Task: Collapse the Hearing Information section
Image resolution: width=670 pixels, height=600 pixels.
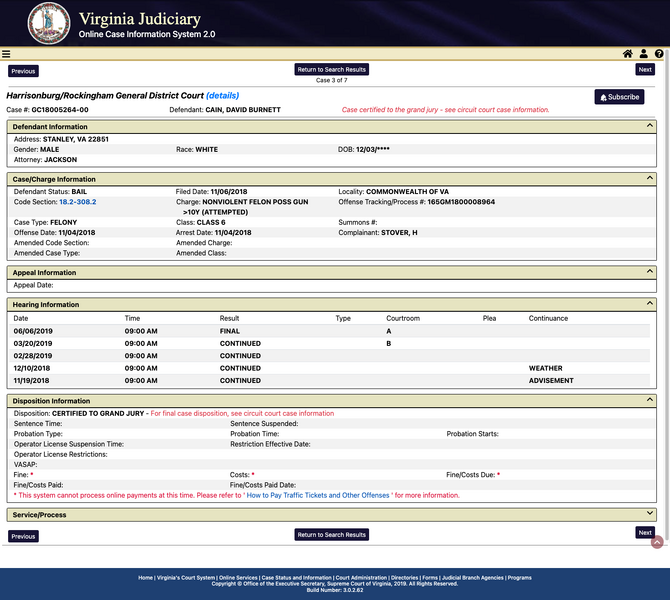Action: click(x=649, y=303)
